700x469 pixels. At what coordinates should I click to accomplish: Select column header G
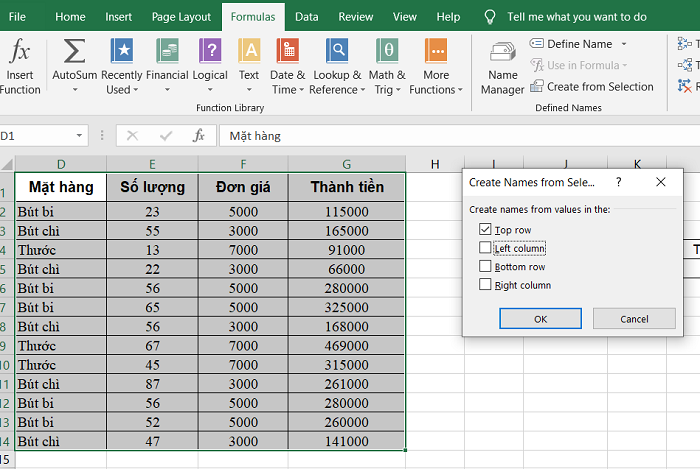[346, 164]
